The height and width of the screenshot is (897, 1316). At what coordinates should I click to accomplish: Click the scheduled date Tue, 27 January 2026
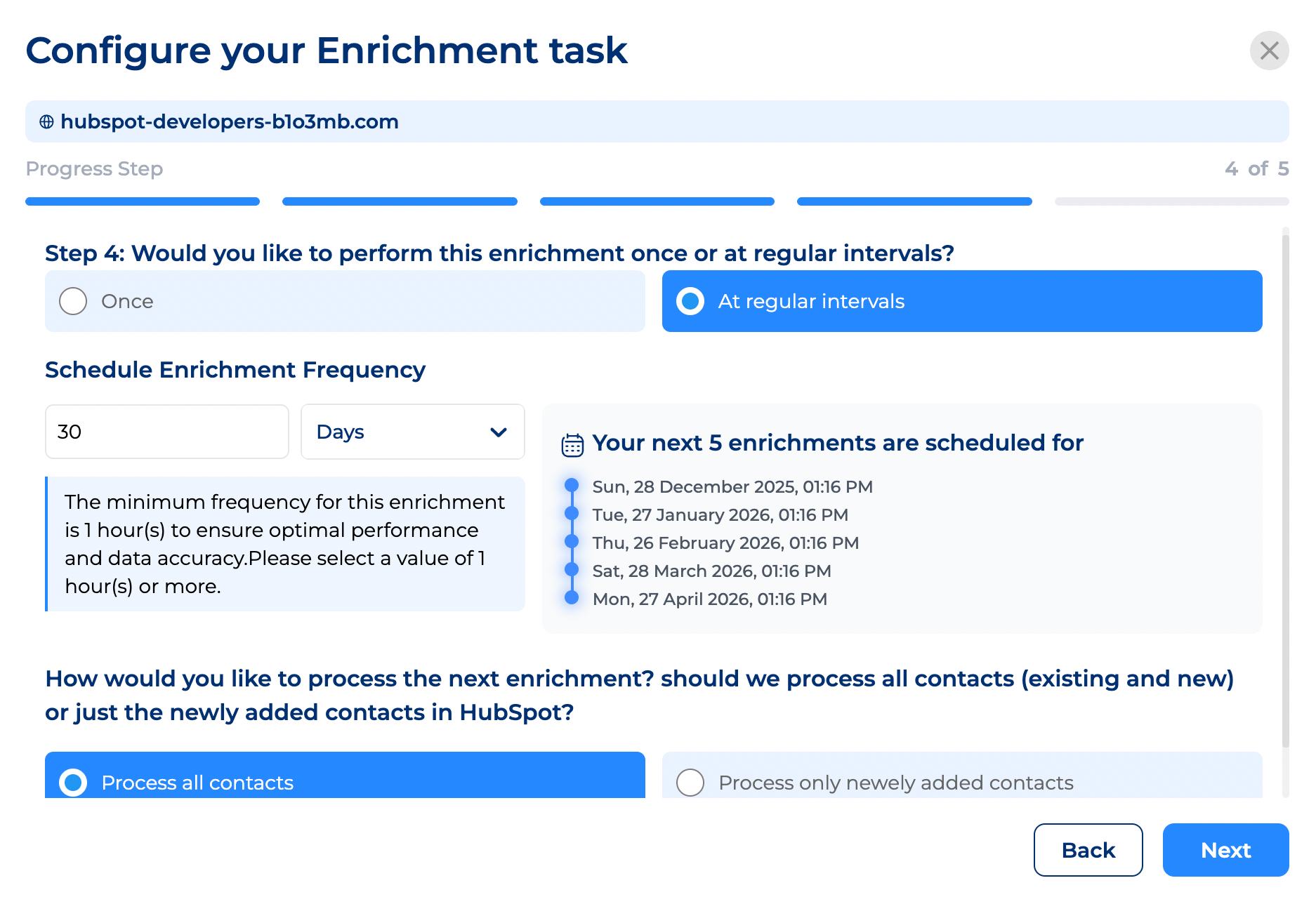[x=720, y=514]
